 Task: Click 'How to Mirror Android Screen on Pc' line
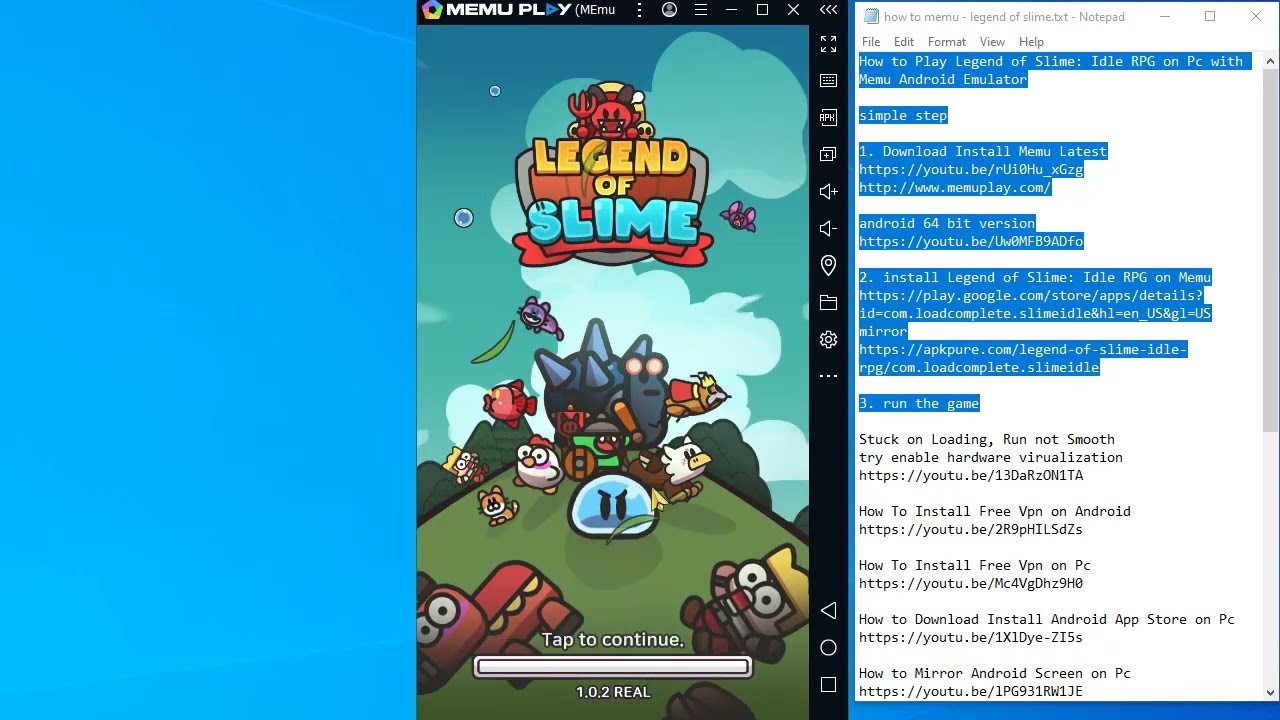995,673
